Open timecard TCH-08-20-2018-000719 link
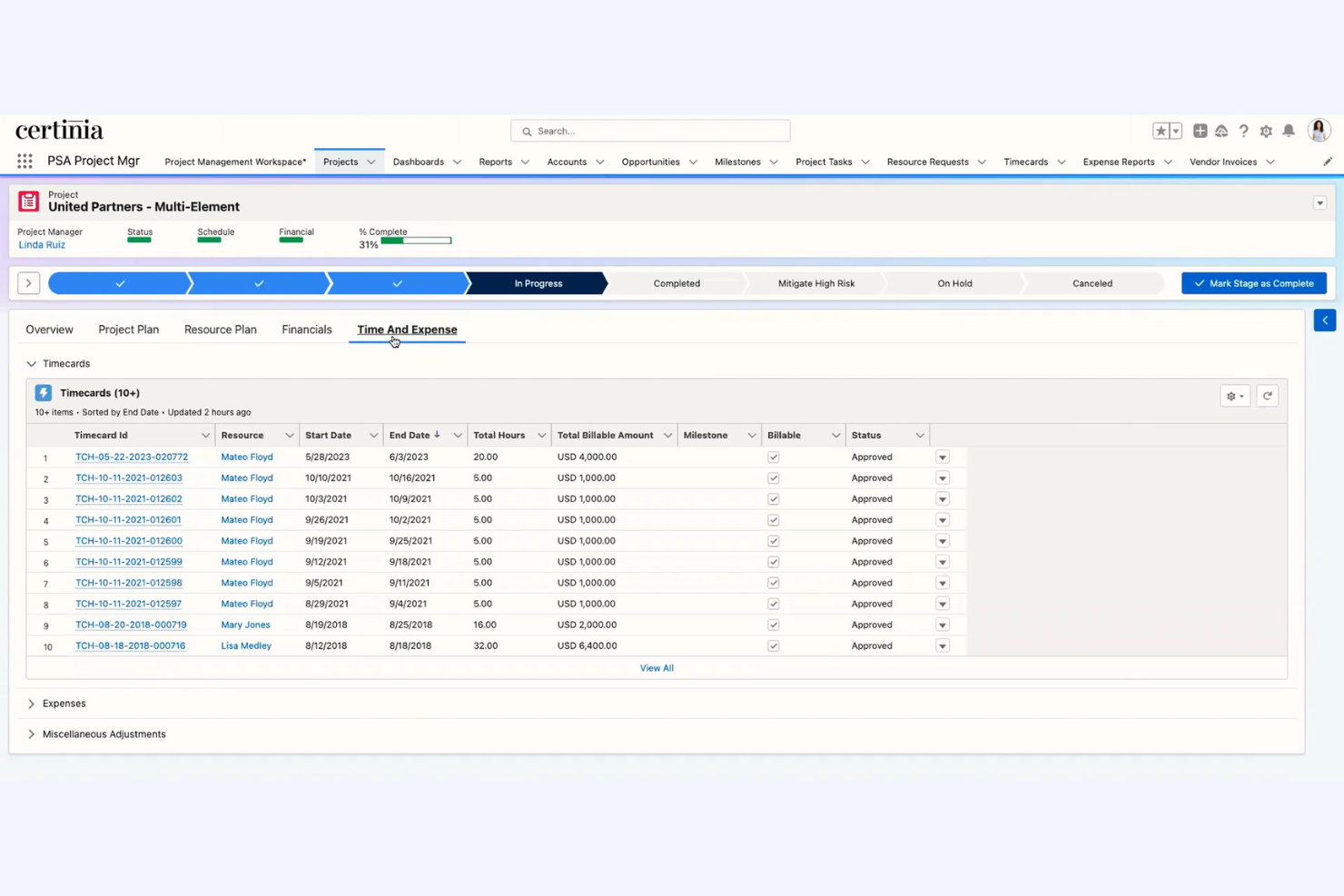Image resolution: width=1344 pixels, height=896 pixels. (x=131, y=625)
